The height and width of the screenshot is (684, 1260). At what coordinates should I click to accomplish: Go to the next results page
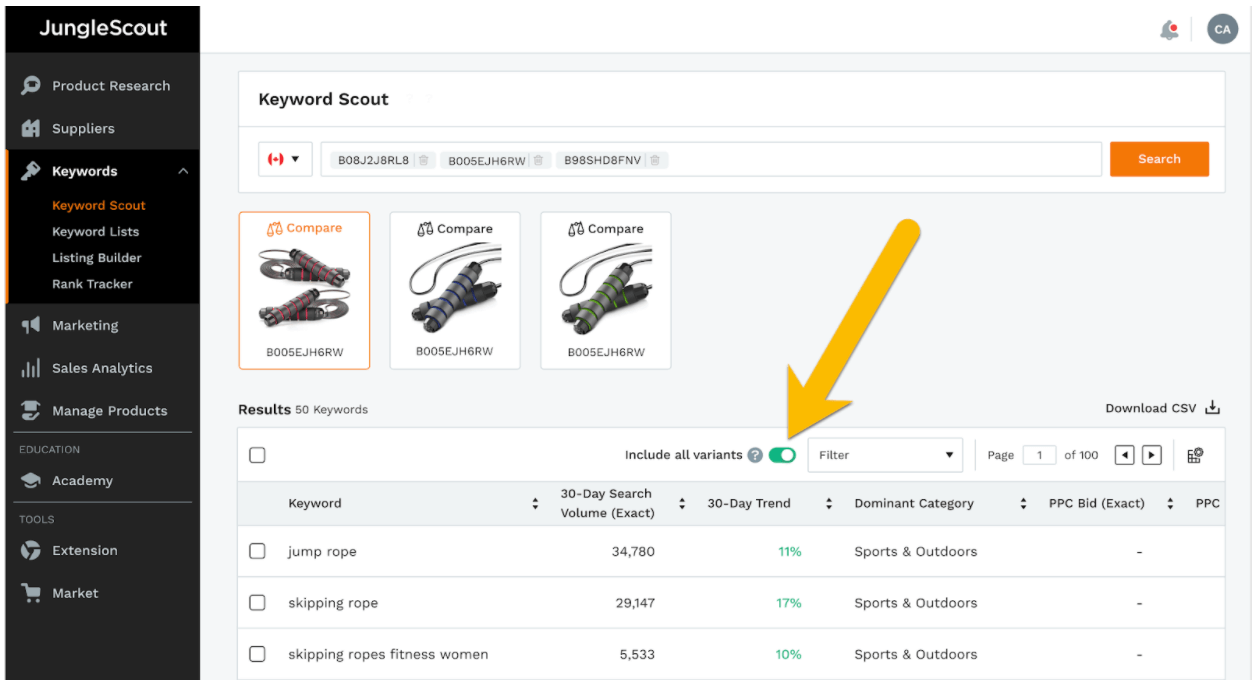pos(1151,455)
